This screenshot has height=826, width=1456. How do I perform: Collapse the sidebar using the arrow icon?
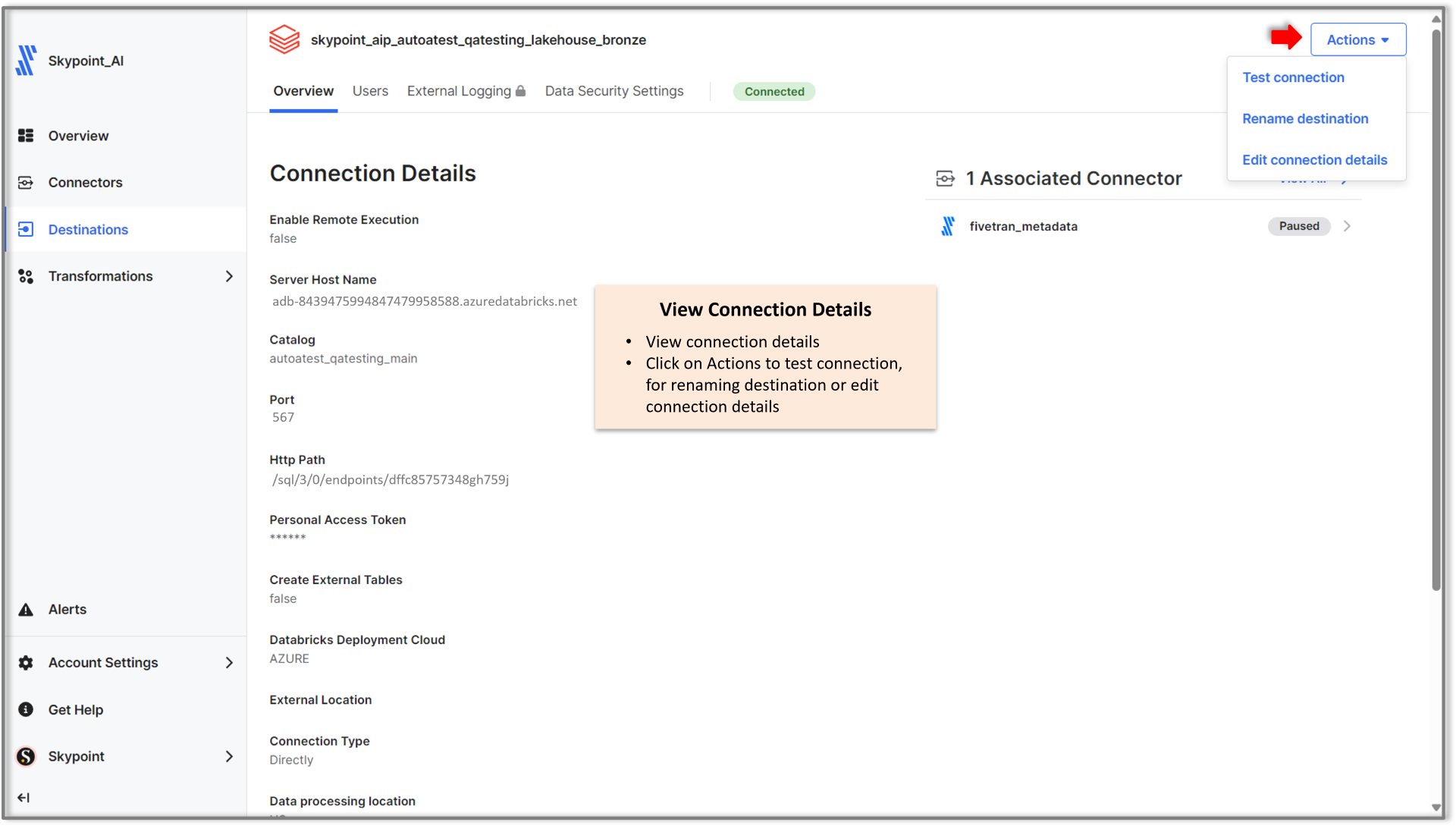coord(24,797)
